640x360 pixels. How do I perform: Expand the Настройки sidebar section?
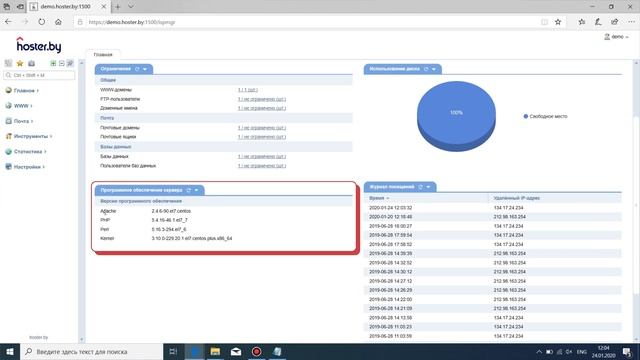pos(25,167)
